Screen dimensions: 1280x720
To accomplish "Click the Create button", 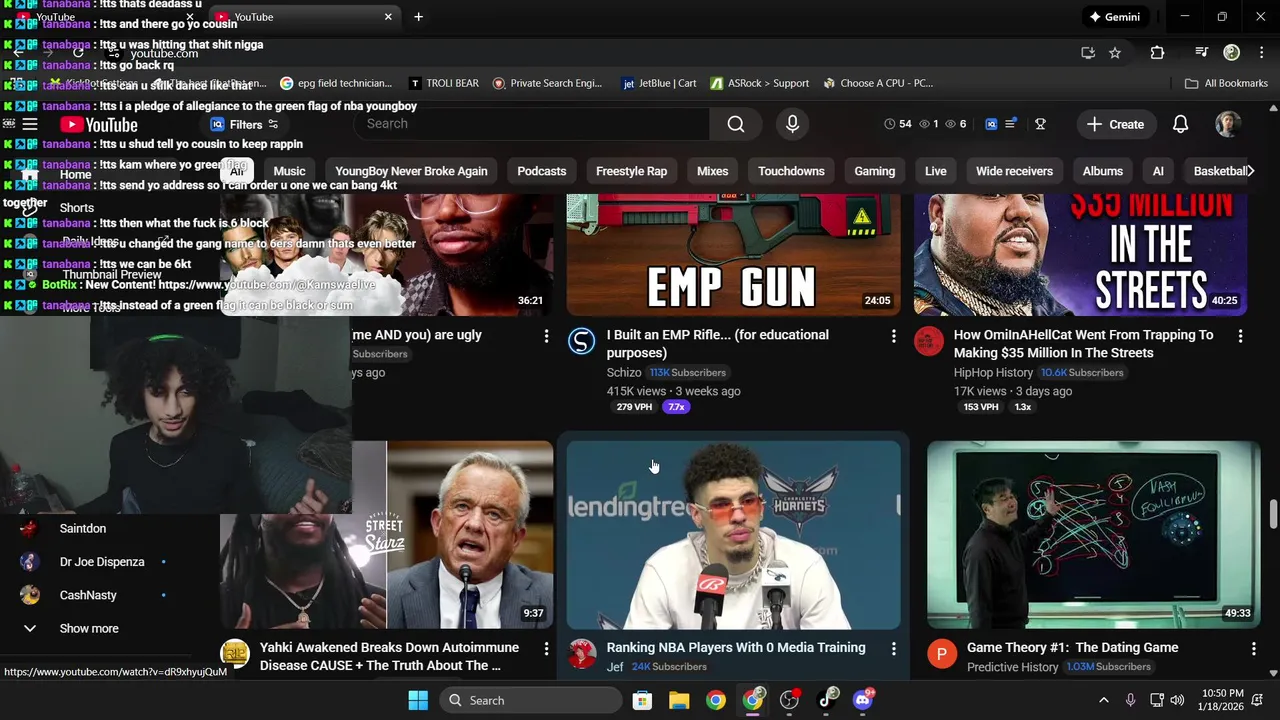I will (x=1115, y=124).
